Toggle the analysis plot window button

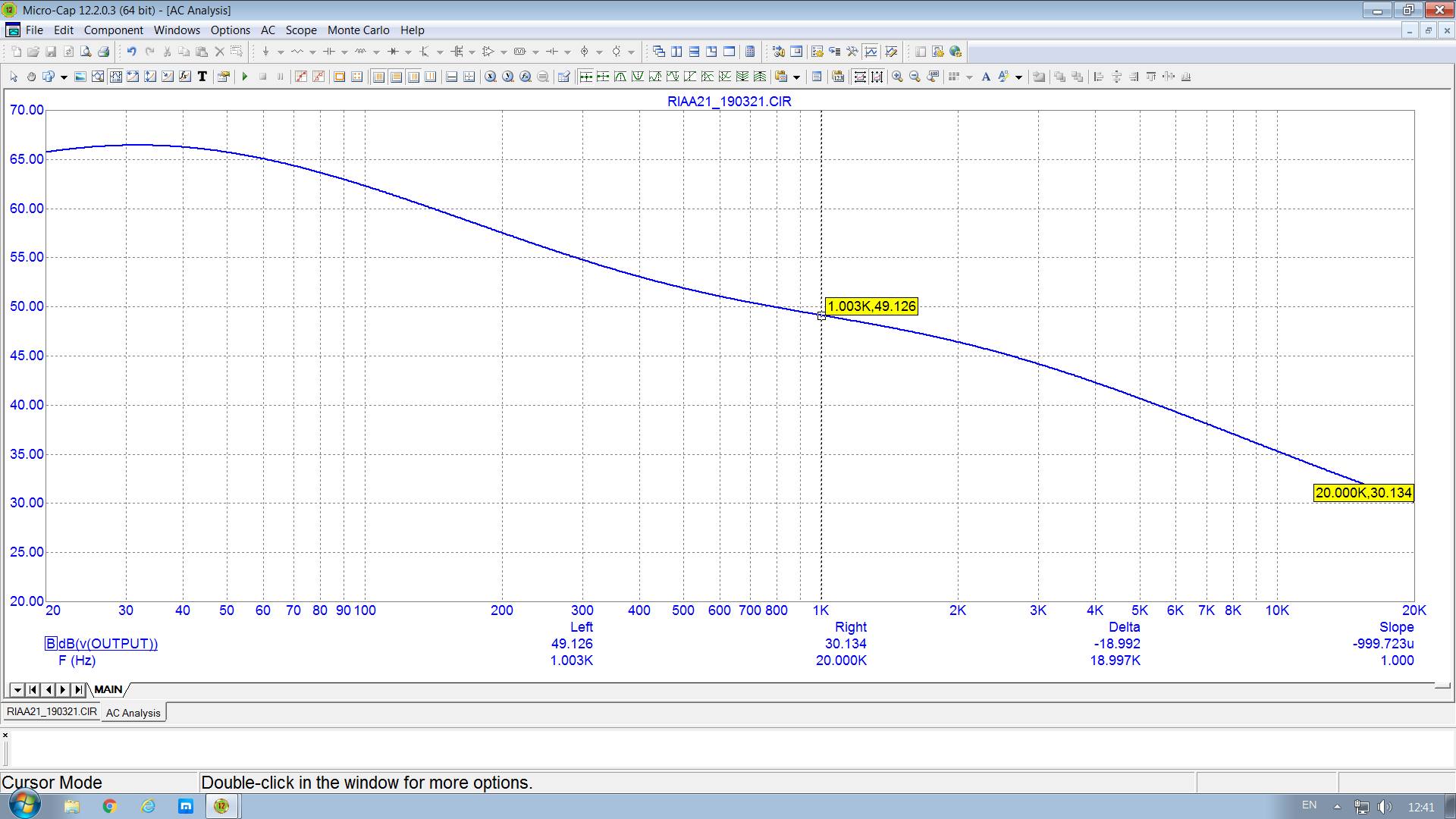coord(871,52)
